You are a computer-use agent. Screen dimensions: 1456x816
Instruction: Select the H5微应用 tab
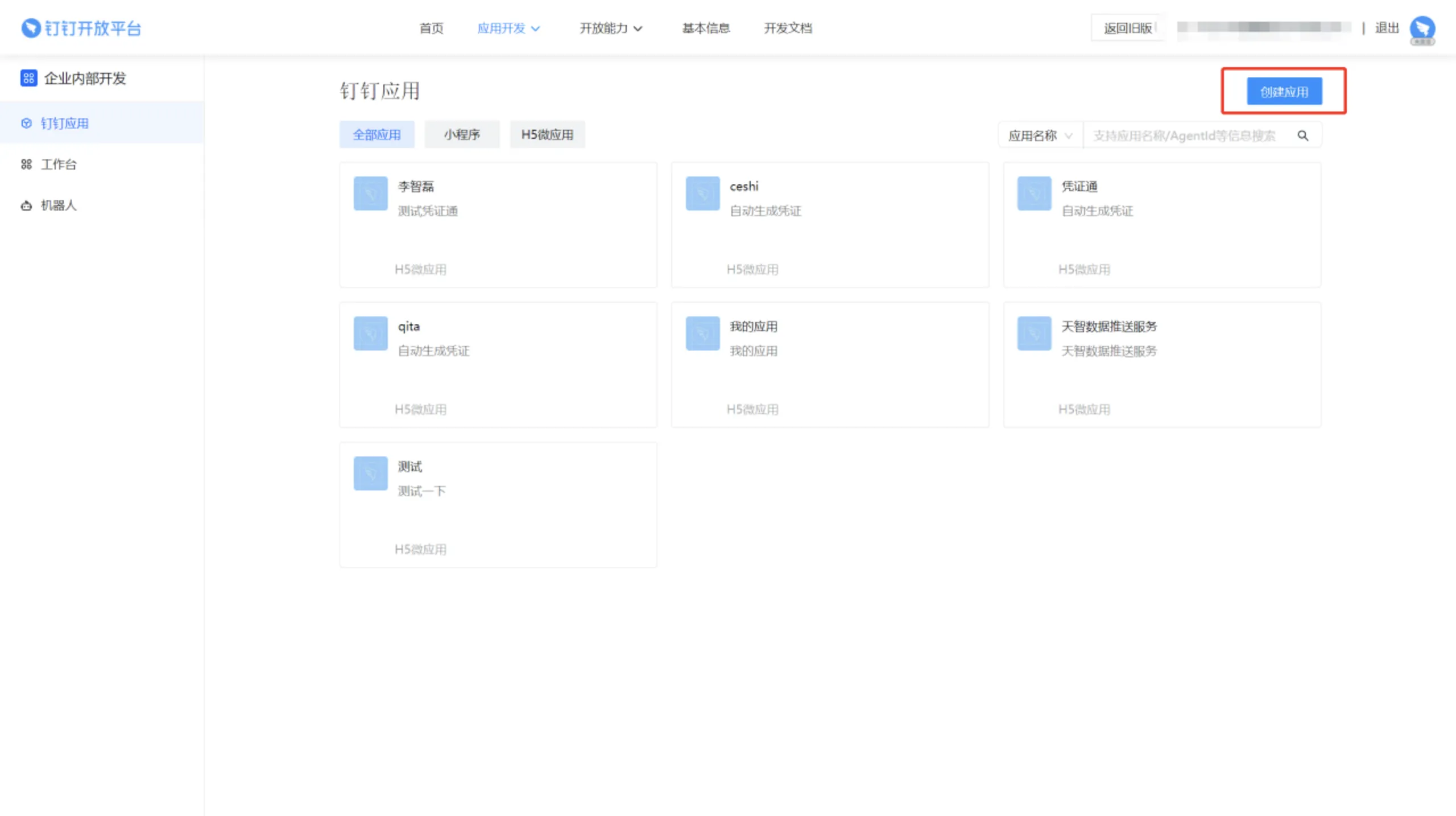coord(547,134)
